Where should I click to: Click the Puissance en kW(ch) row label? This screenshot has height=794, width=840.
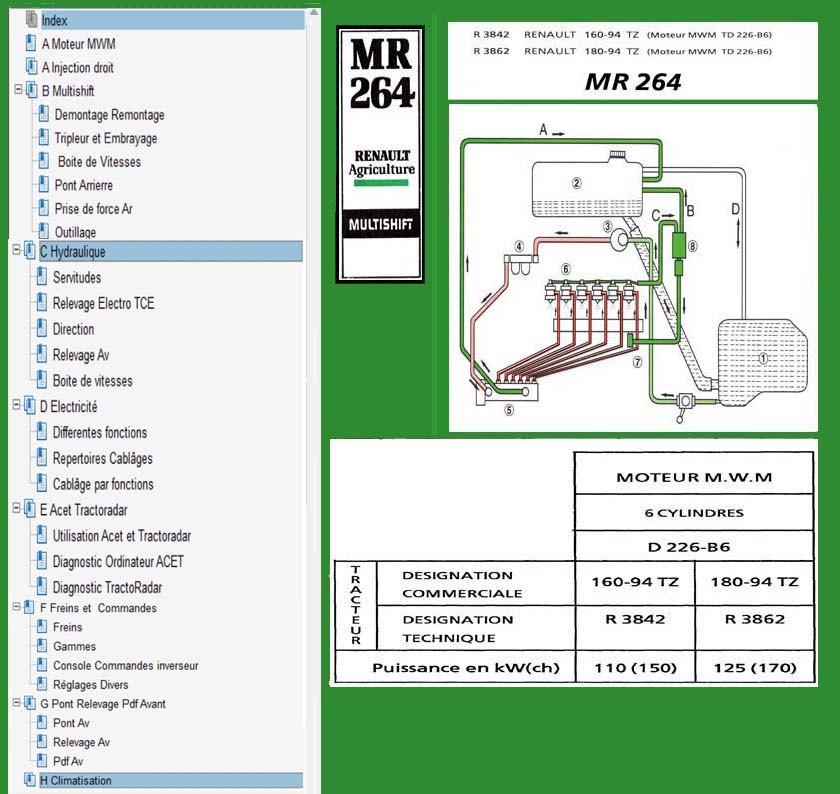pos(466,668)
